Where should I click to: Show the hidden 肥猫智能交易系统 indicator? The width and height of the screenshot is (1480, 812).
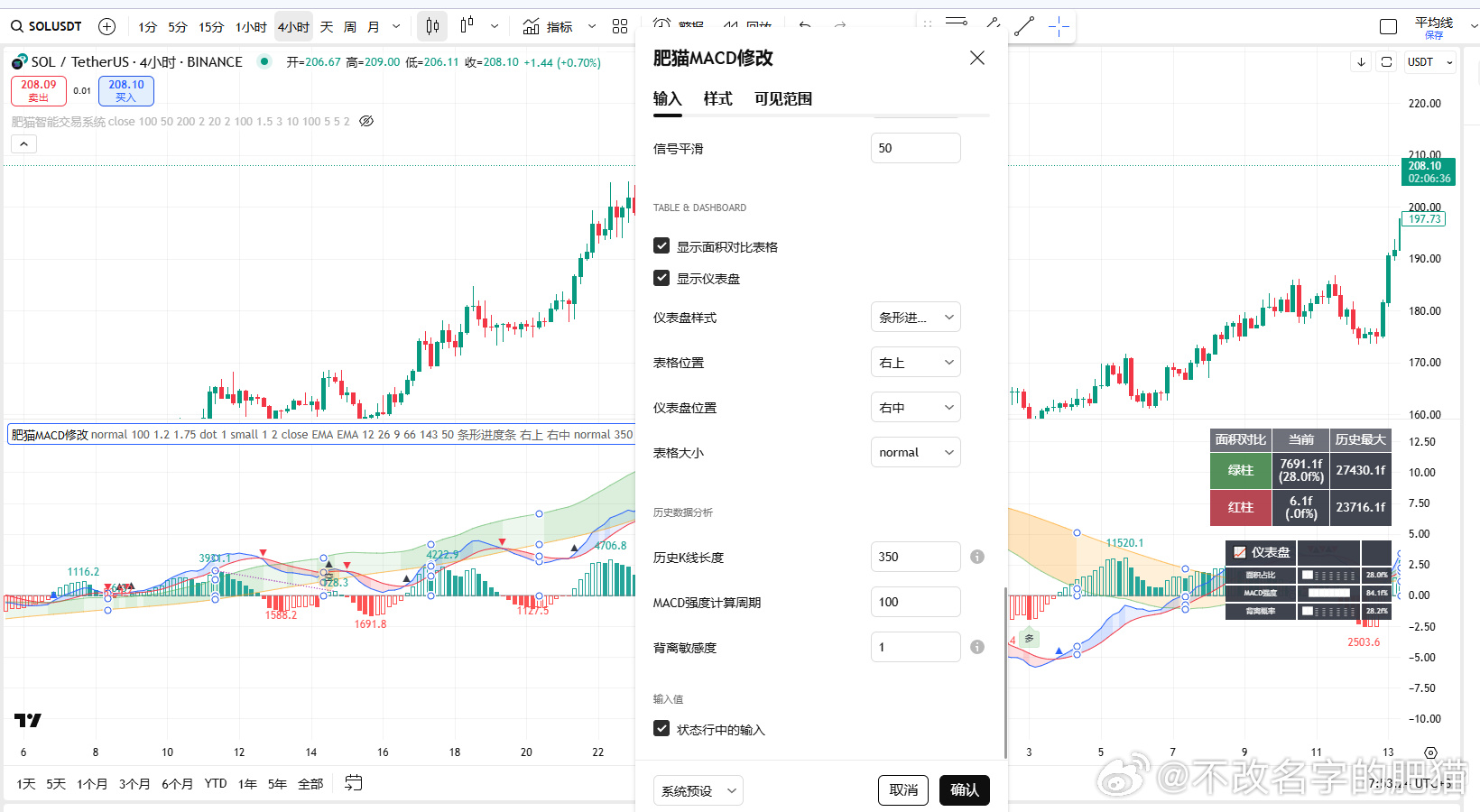click(366, 121)
